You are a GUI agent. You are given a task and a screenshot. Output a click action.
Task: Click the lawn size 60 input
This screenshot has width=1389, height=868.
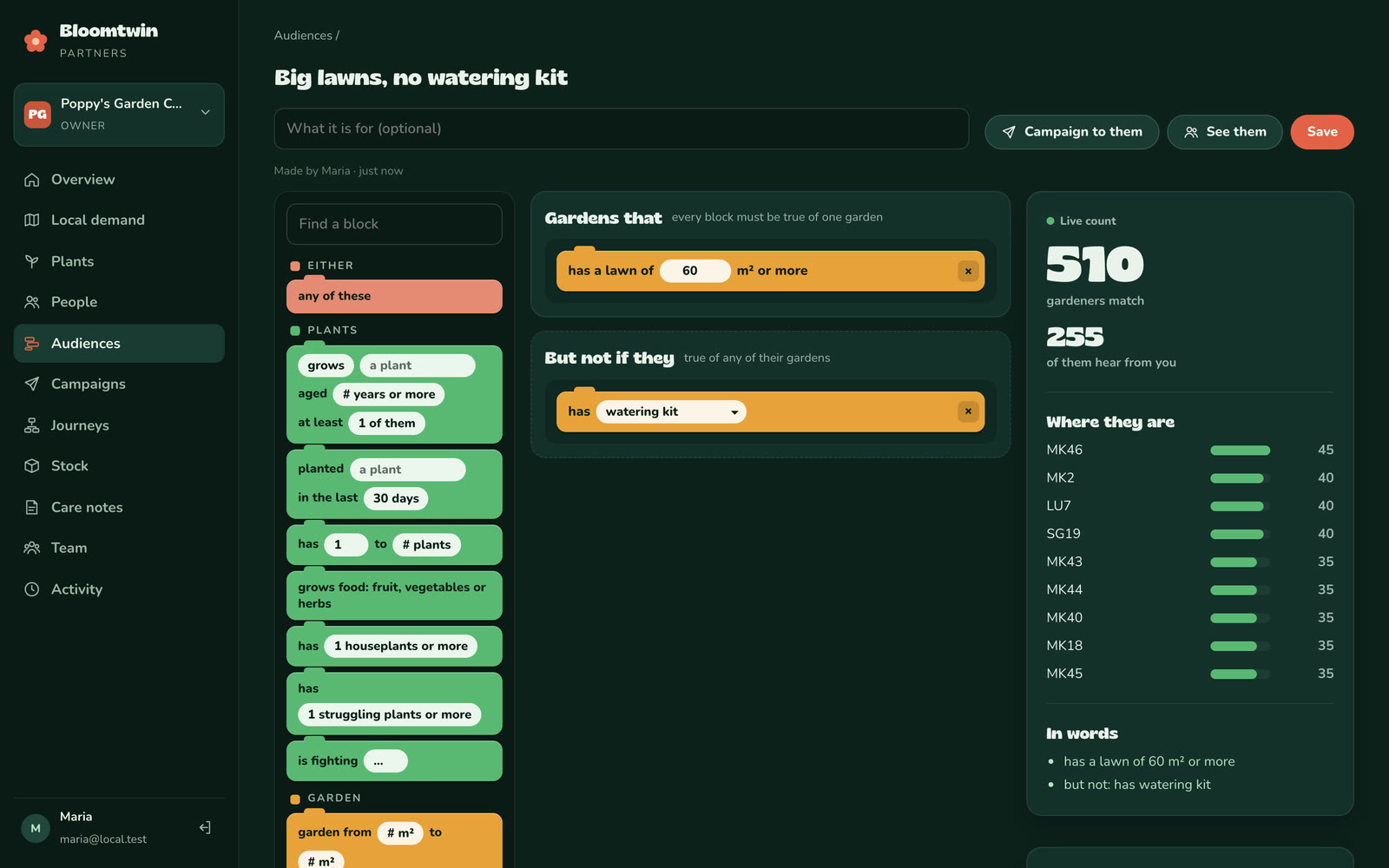pos(694,271)
